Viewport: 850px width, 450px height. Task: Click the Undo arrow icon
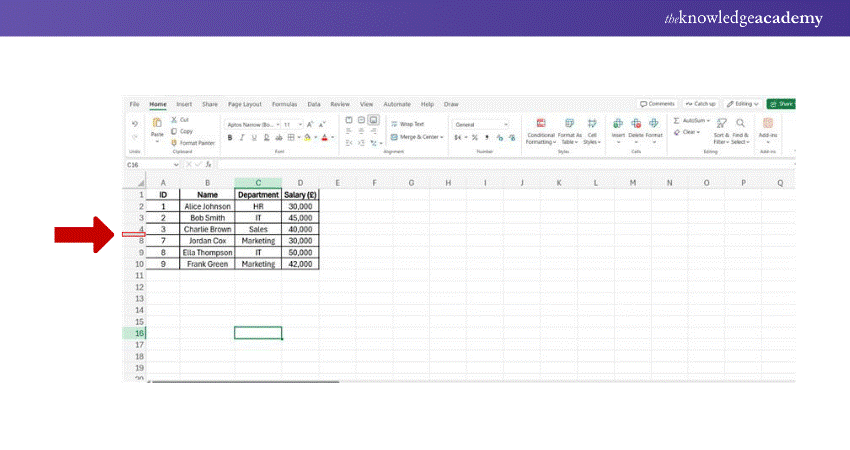134,124
